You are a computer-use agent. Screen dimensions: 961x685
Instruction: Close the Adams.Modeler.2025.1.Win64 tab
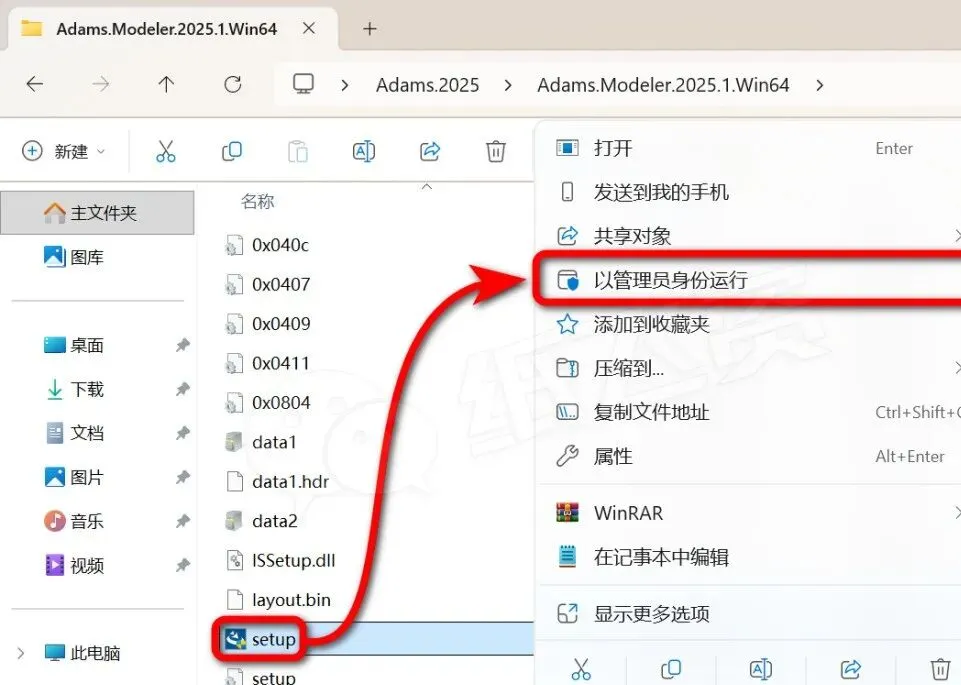(x=310, y=28)
